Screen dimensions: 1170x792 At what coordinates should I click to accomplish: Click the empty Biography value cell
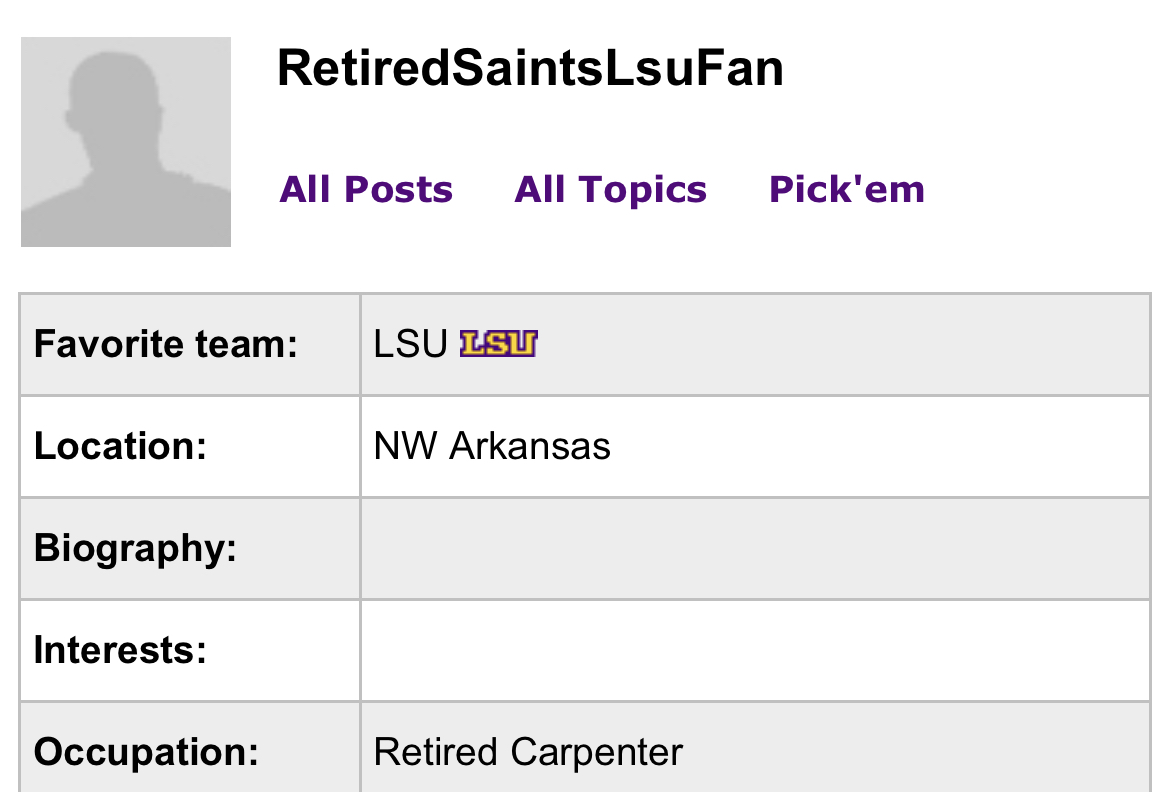[755, 548]
